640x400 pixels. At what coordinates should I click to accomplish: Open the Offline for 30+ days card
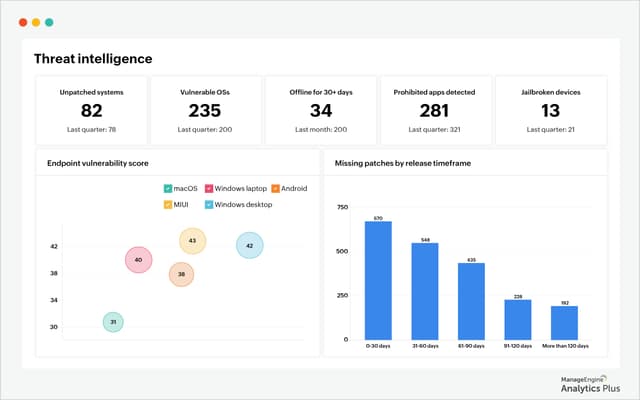321,110
